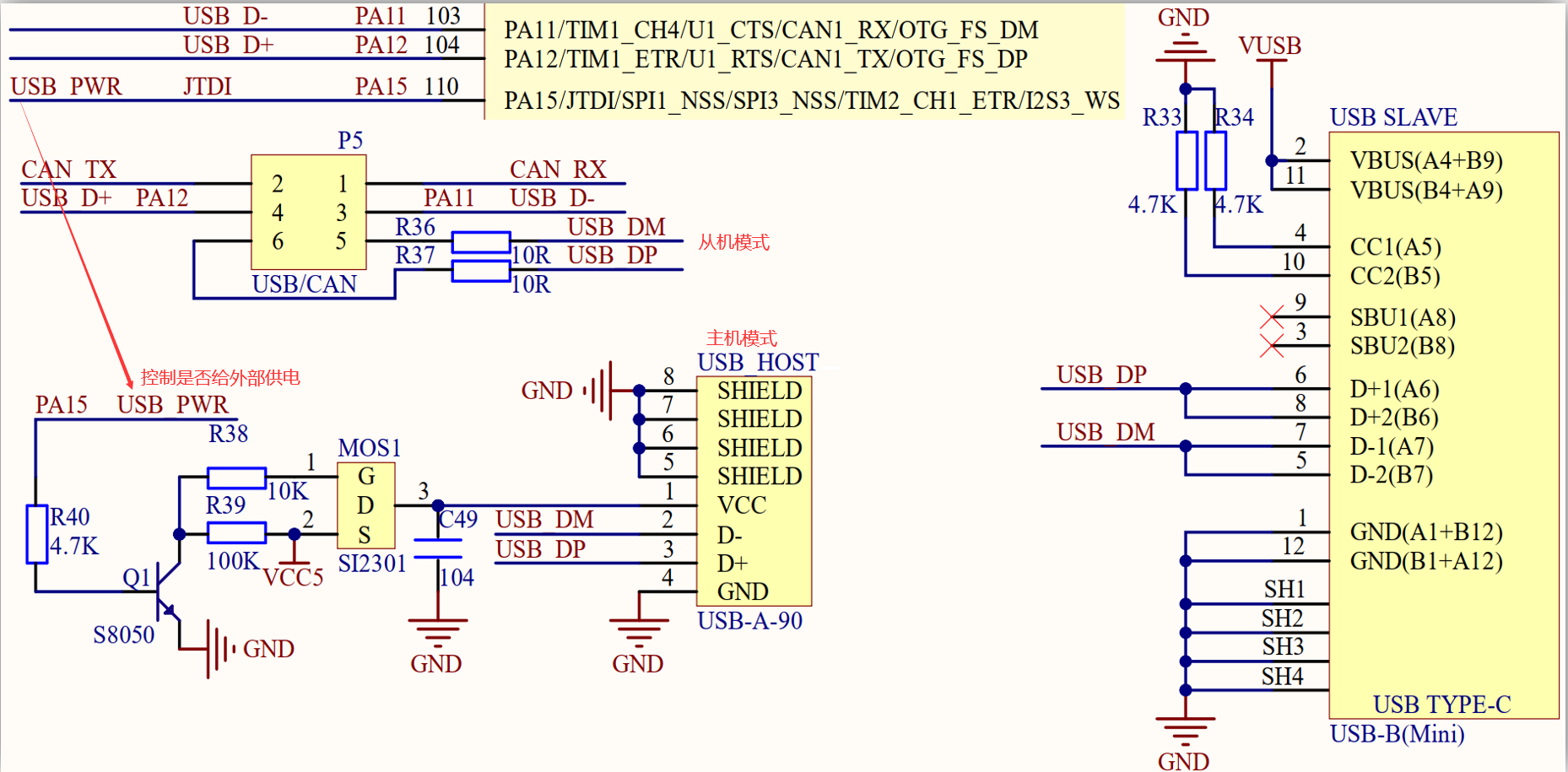Click the "CAN_RX" net label

pyautogui.click(x=558, y=170)
